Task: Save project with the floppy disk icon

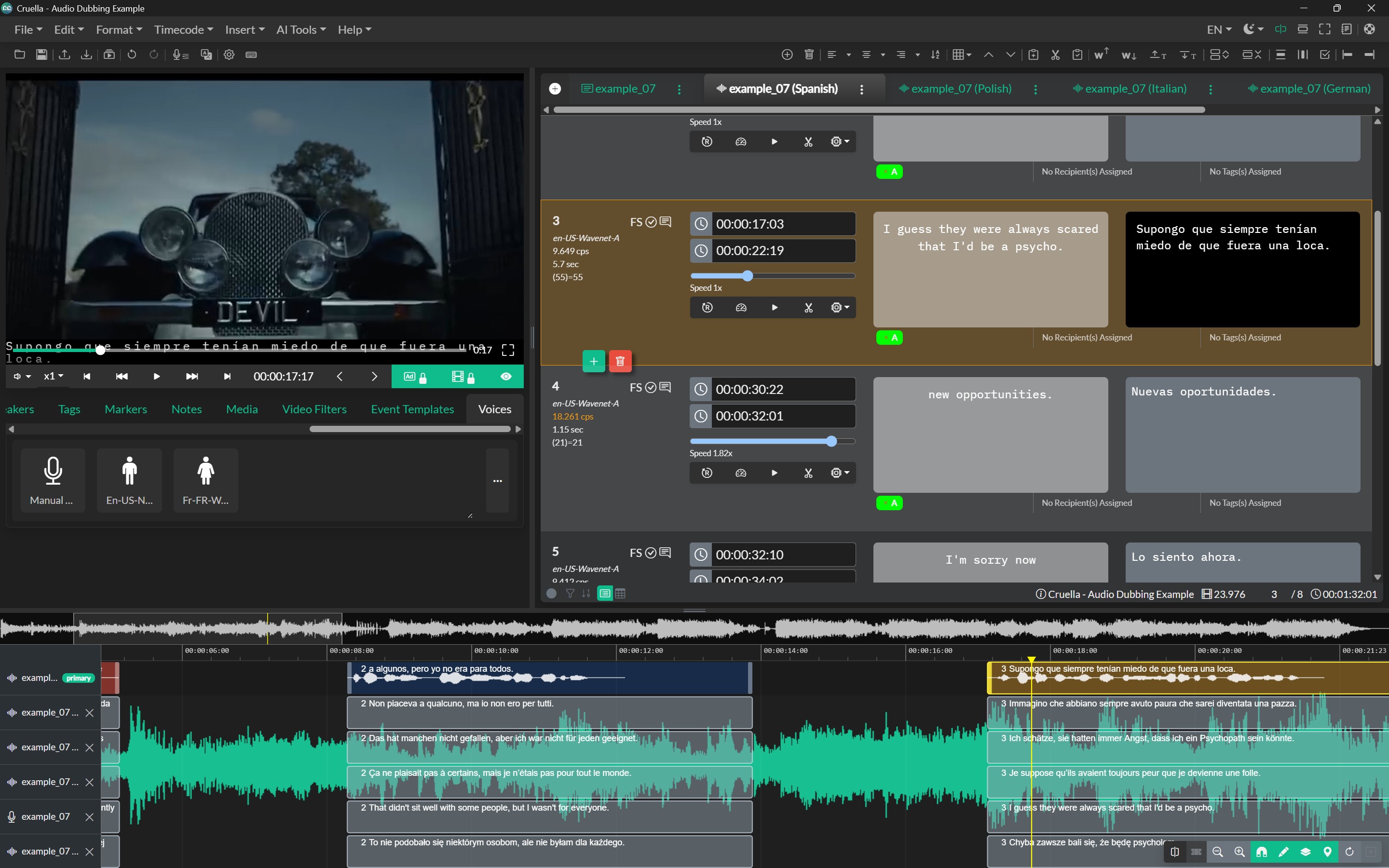Action: 41,54
